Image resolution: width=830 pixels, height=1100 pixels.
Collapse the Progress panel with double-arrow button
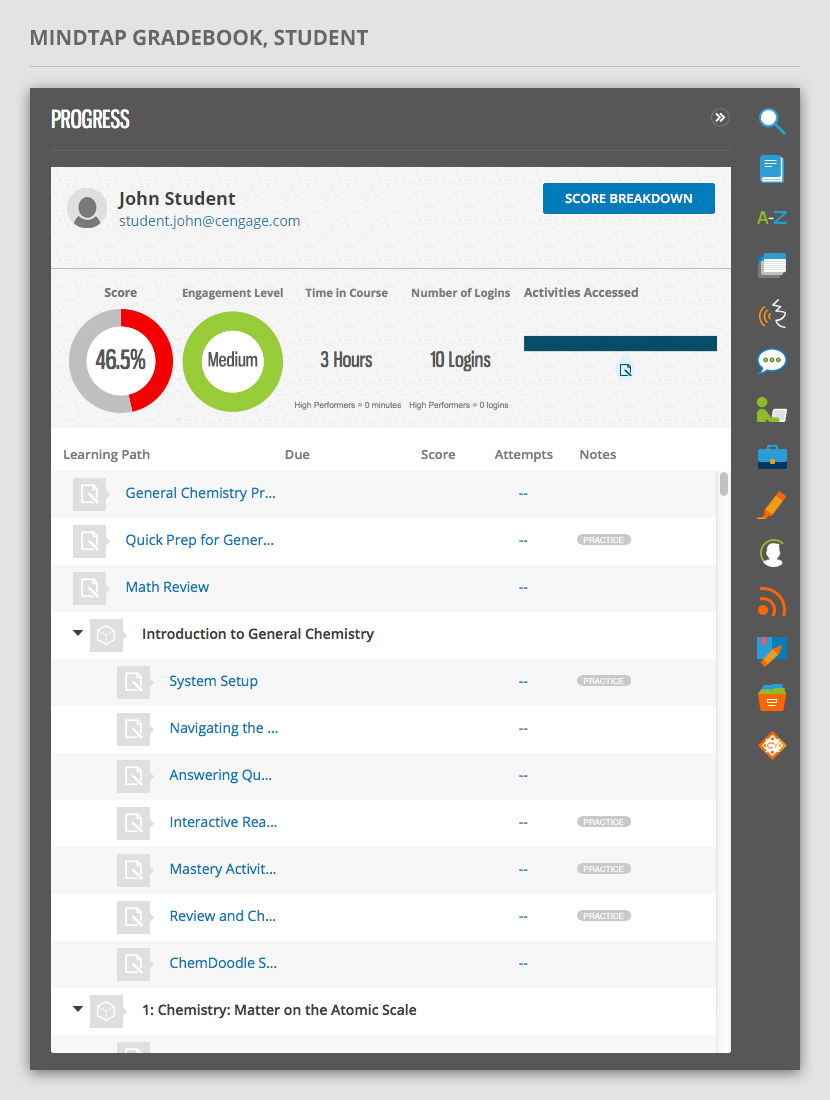(x=720, y=118)
